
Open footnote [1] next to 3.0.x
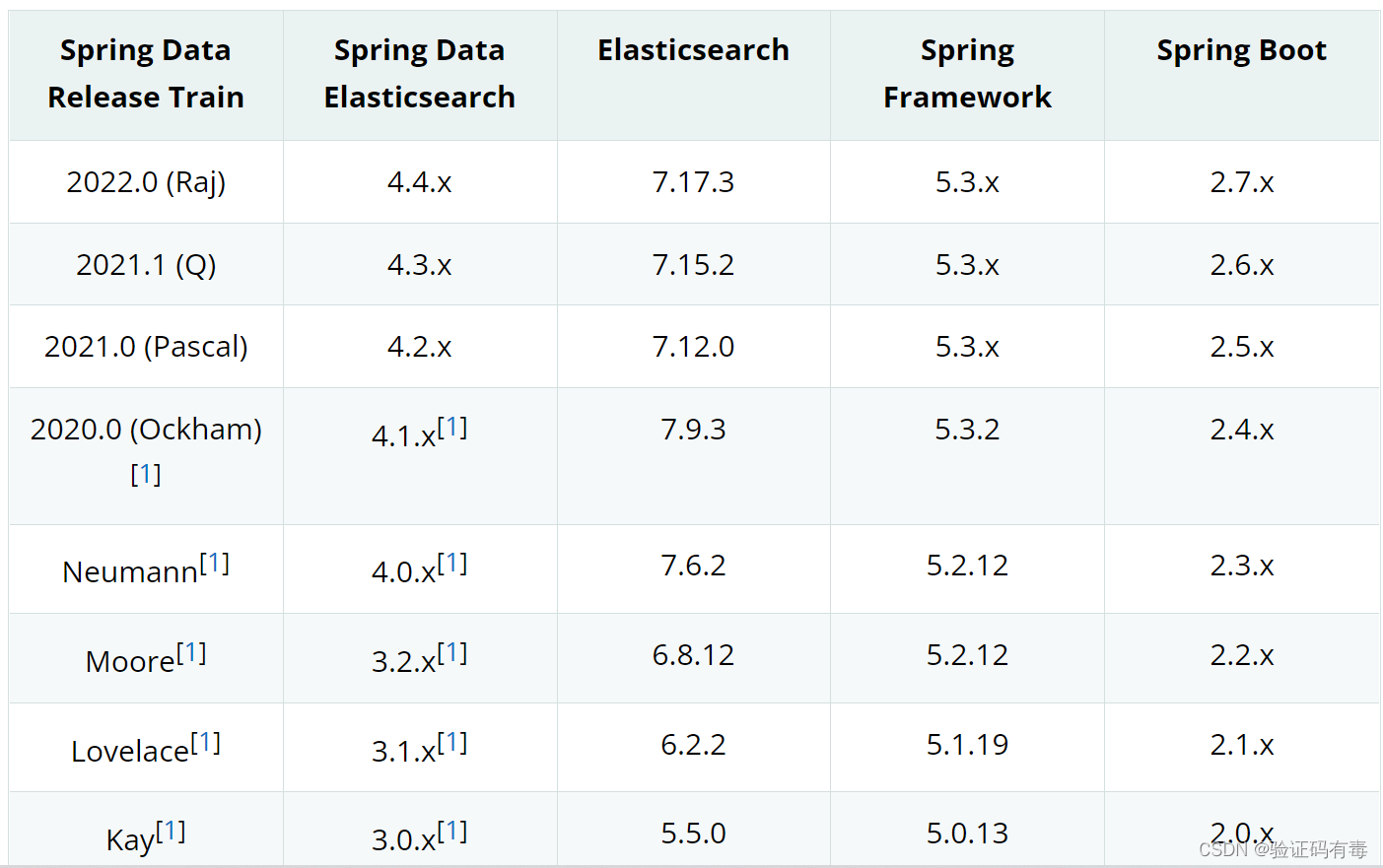coord(452,832)
